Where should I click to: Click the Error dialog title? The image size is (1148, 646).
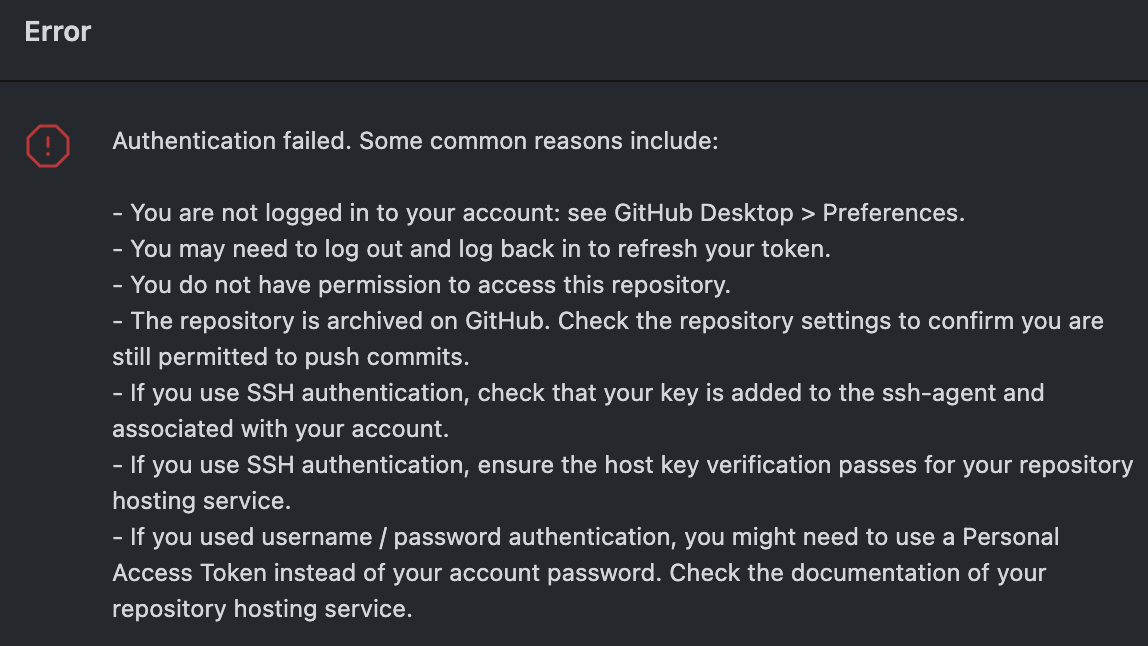[x=56, y=31]
